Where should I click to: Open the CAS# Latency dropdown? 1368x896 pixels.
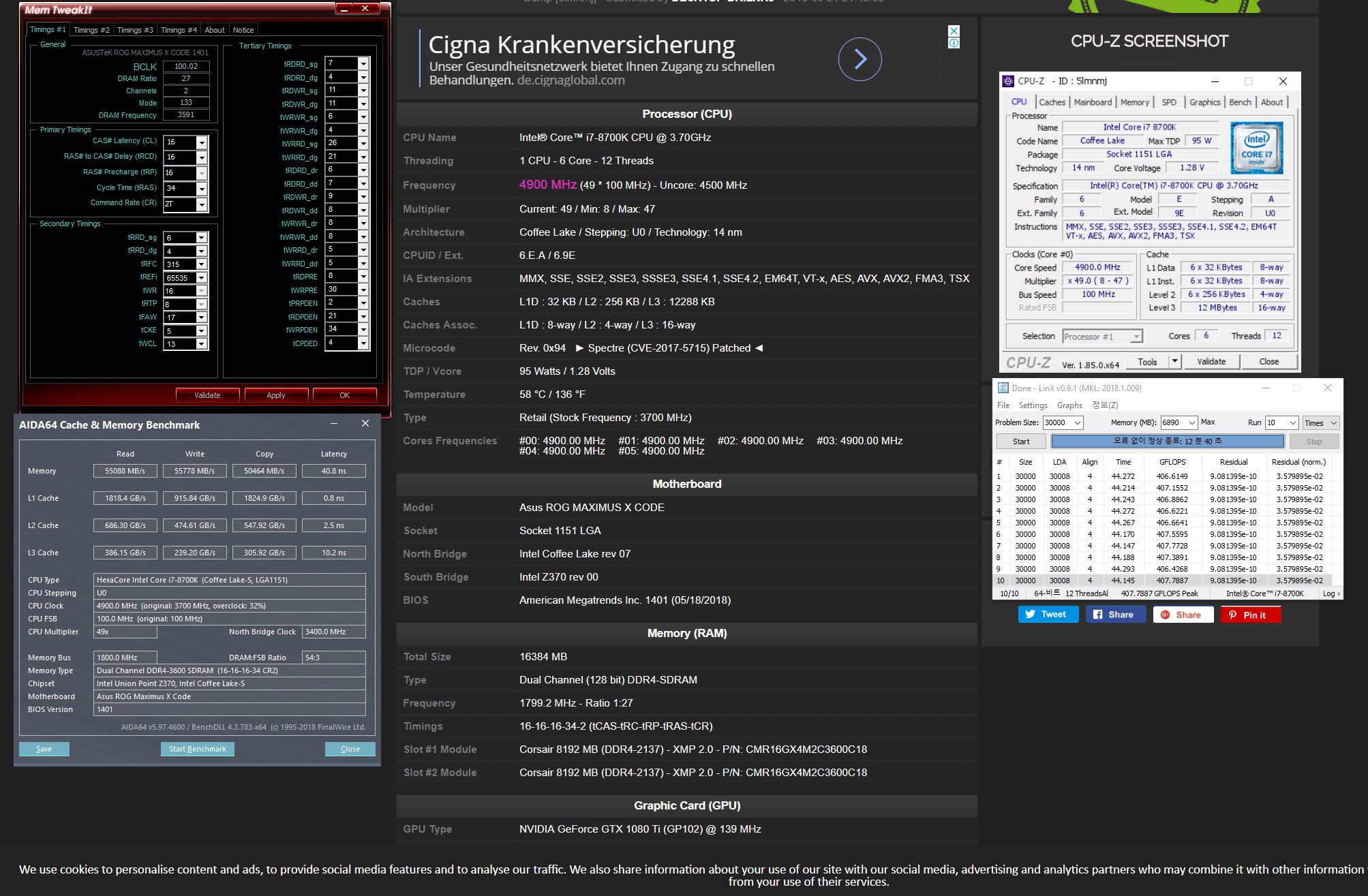[x=202, y=142]
